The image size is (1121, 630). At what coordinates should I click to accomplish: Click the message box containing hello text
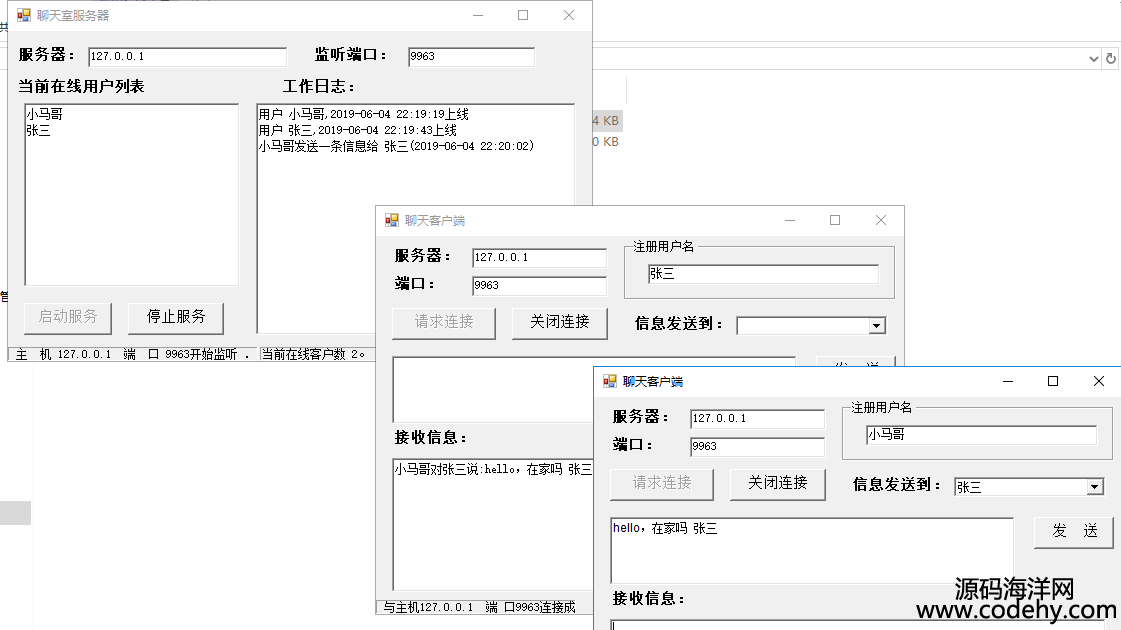[811, 549]
